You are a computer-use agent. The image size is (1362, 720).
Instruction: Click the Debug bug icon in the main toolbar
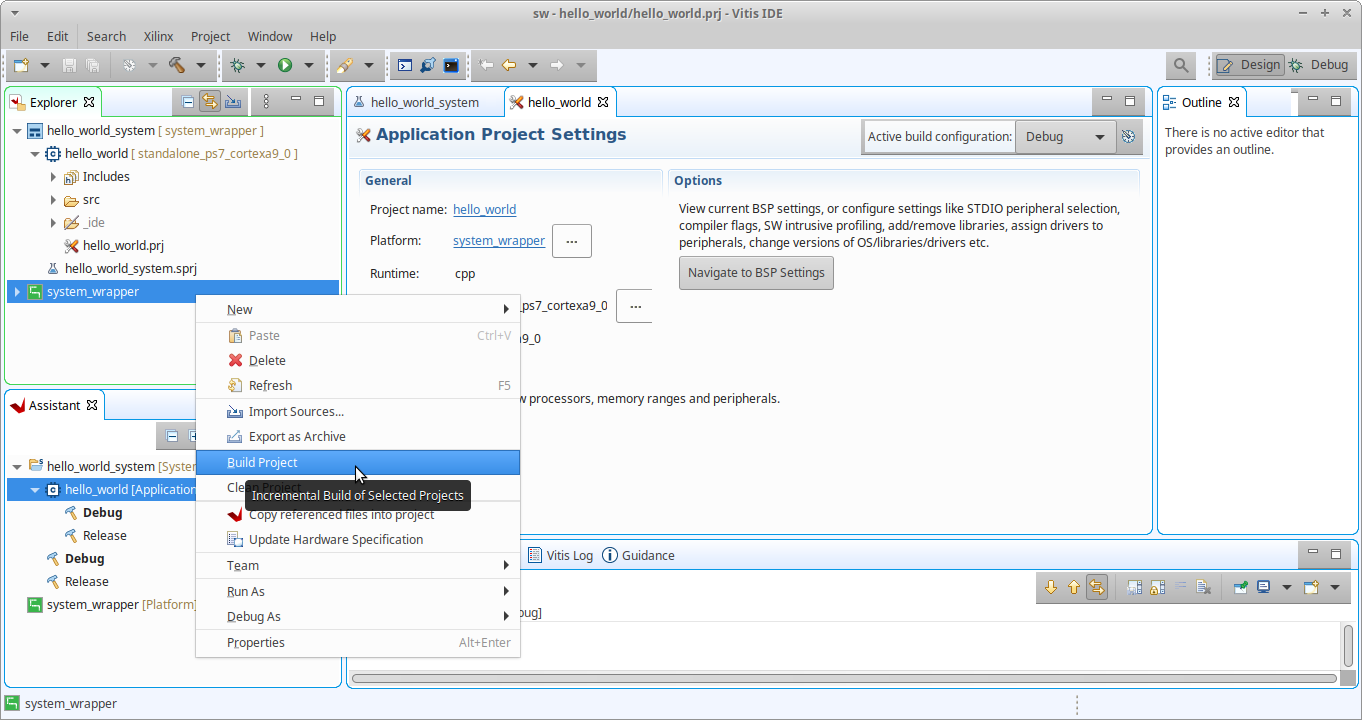coord(237,65)
